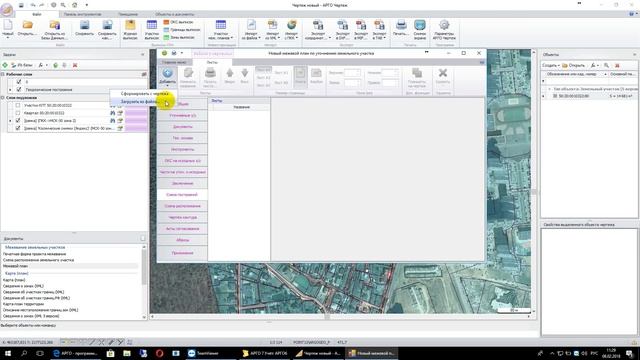Click green save icon in dialog title bar
This screenshot has height=360, width=640.
pos(164,53)
